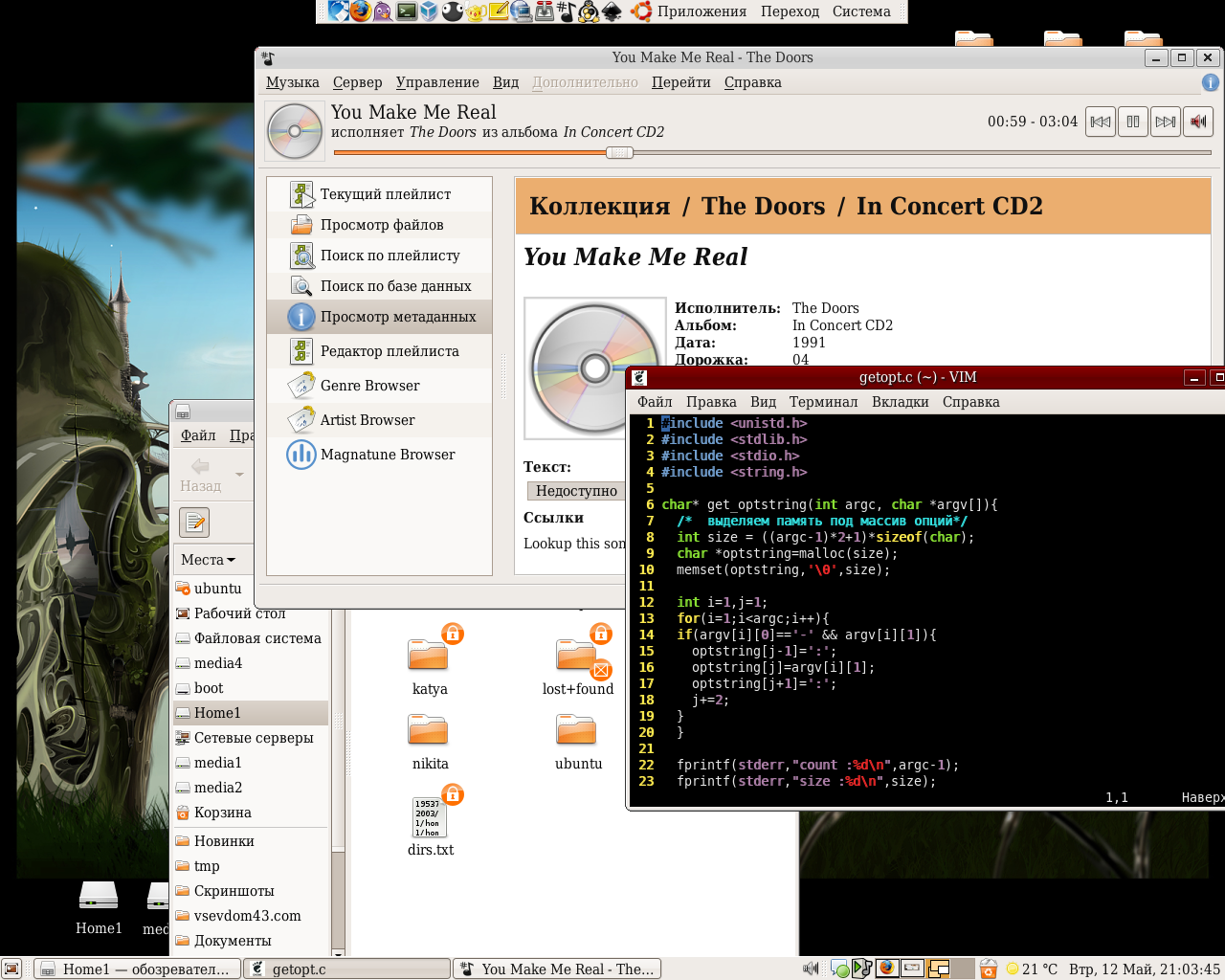Open the terminal launcher in top panel
Screen dimensions: 1225x980
[407, 11]
